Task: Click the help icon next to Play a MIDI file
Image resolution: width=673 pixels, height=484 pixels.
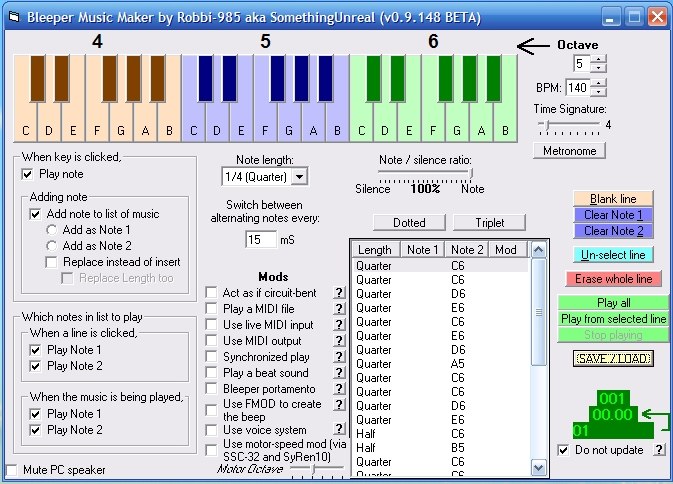Action: click(x=339, y=309)
